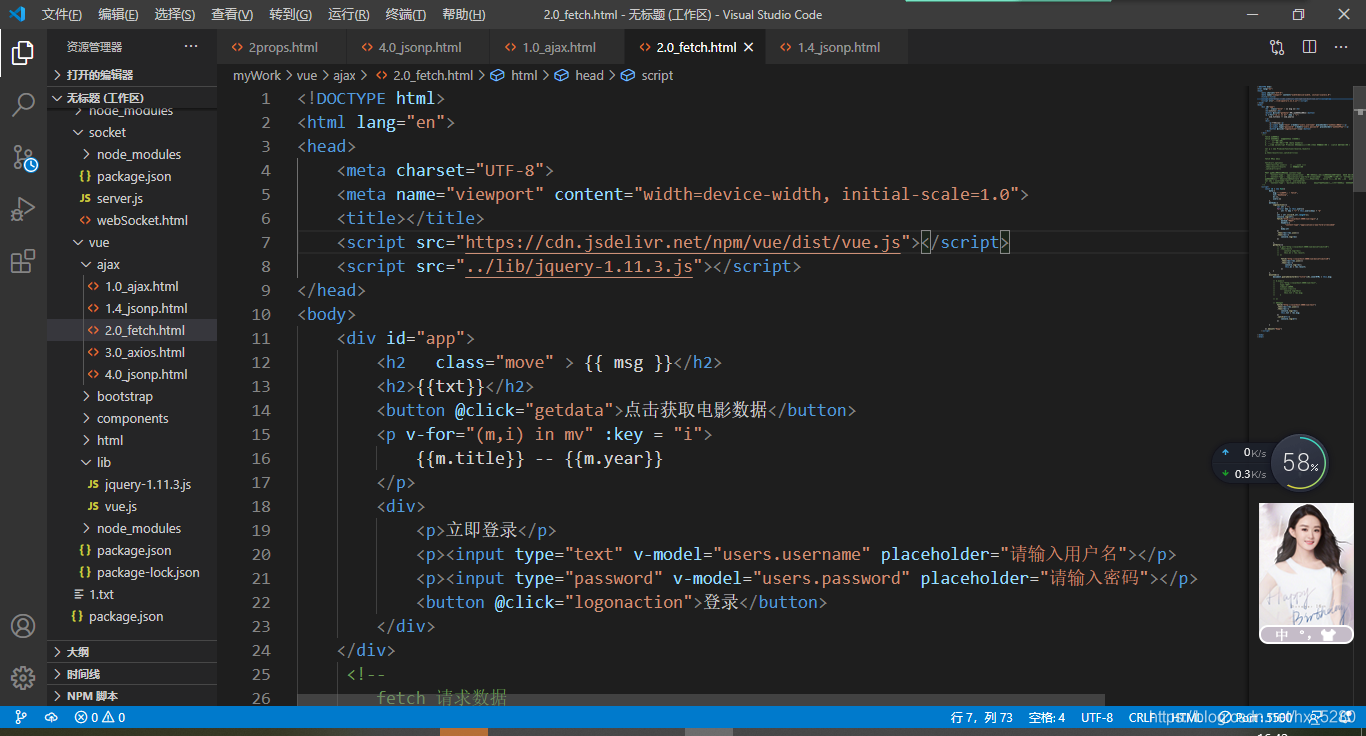Open the Extensions view
Image resolution: width=1366 pixels, height=736 pixels.
click(x=23, y=261)
